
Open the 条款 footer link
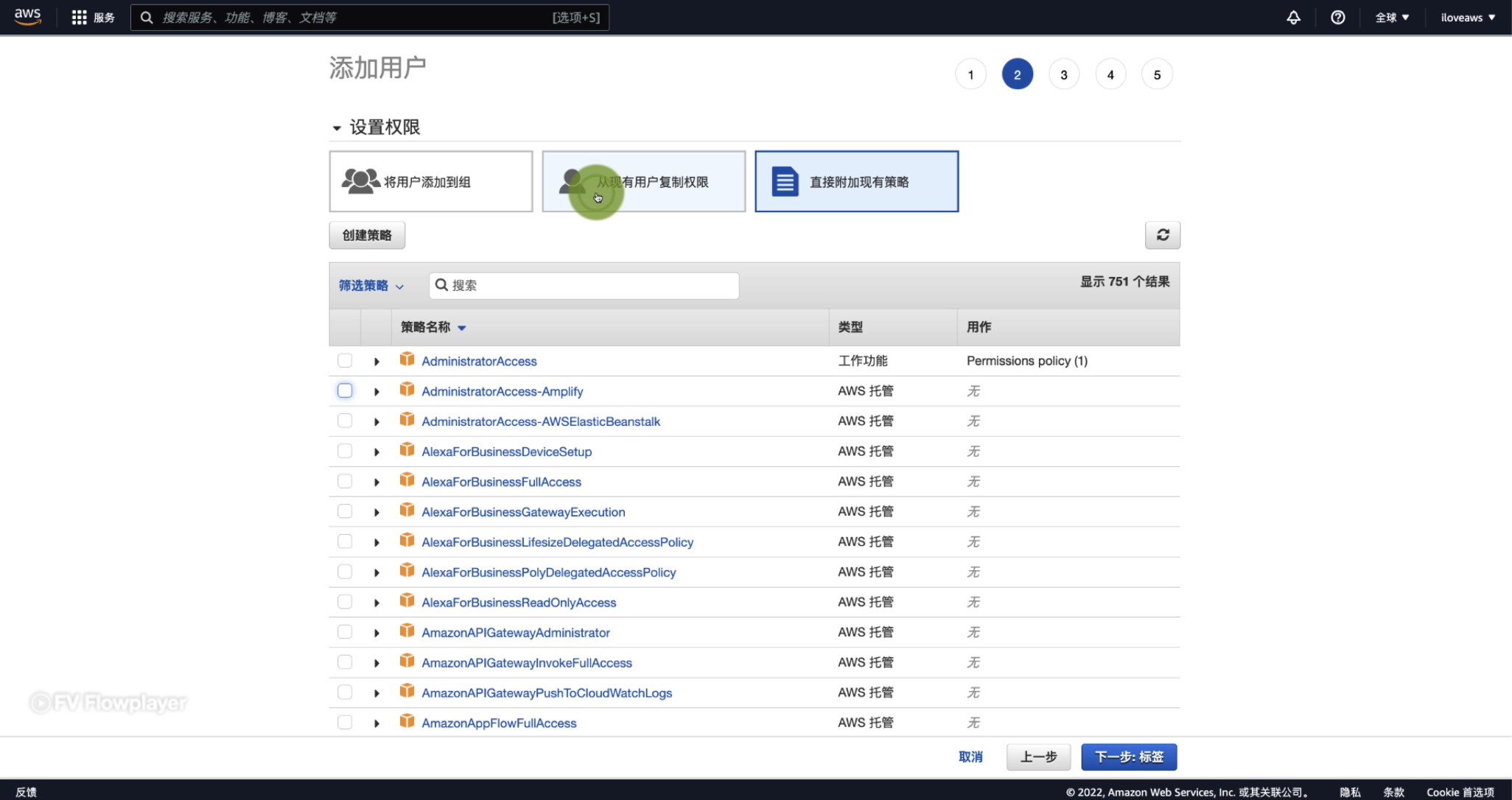(1393, 792)
